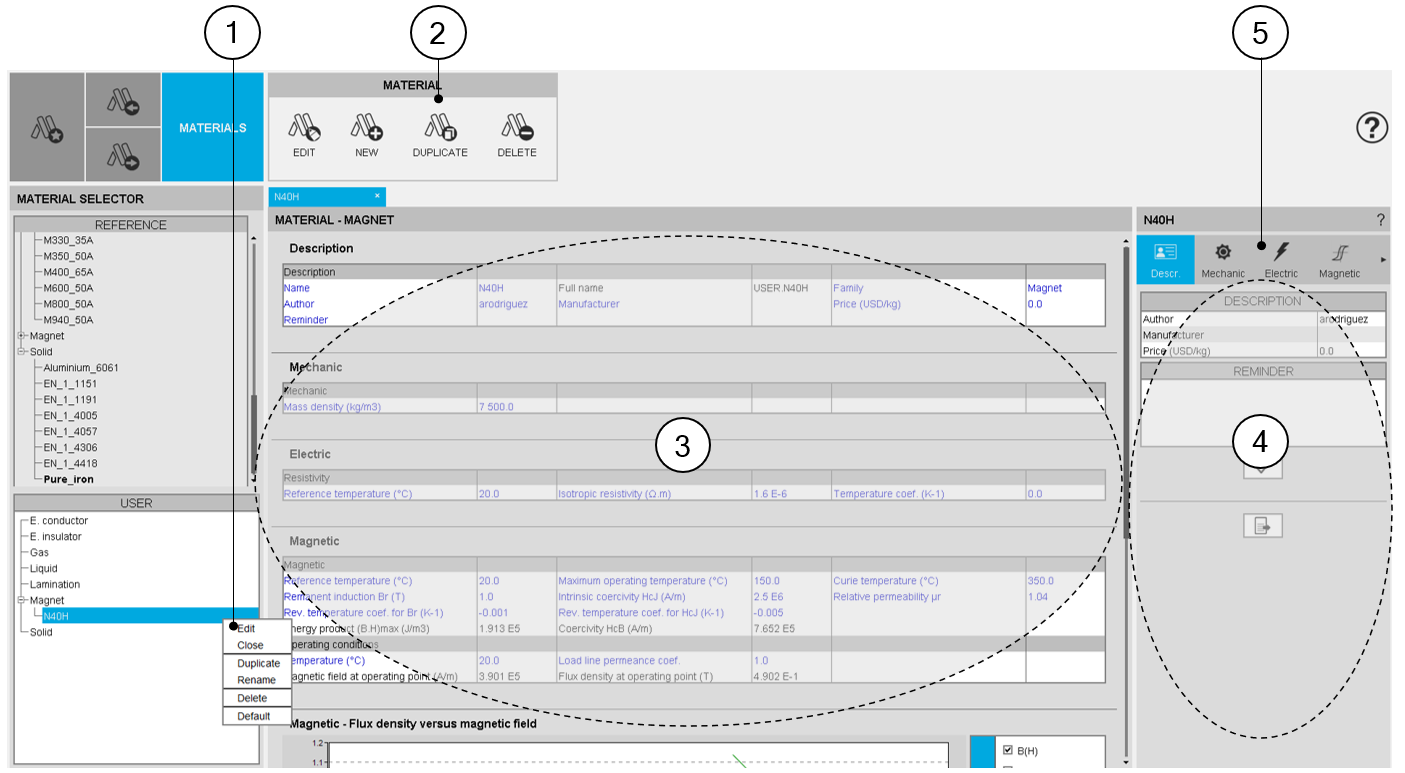The width and height of the screenshot is (1405, 773).
Task: Open the help question mark icon
Action: point(1372,128)
